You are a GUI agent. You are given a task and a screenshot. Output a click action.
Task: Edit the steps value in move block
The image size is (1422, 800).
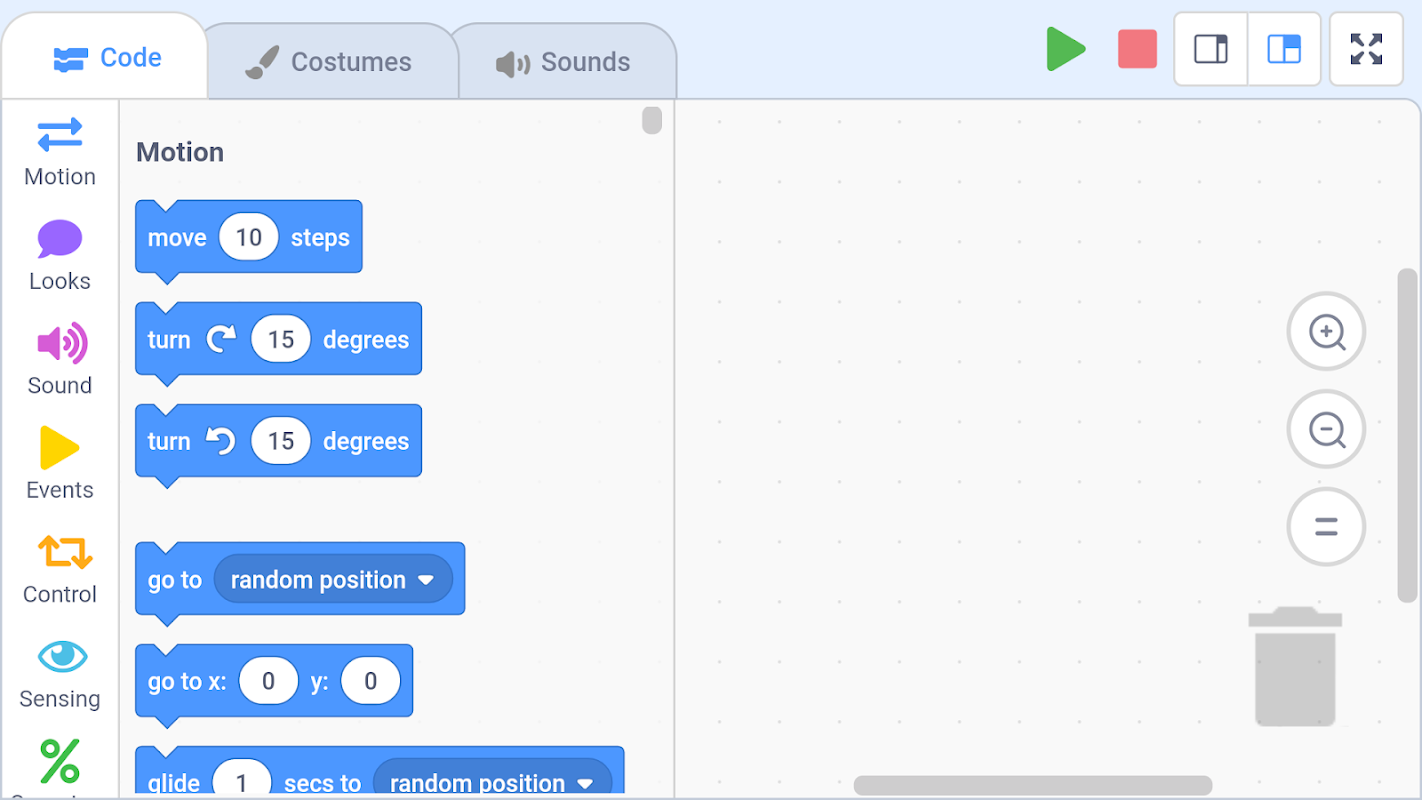249,237
